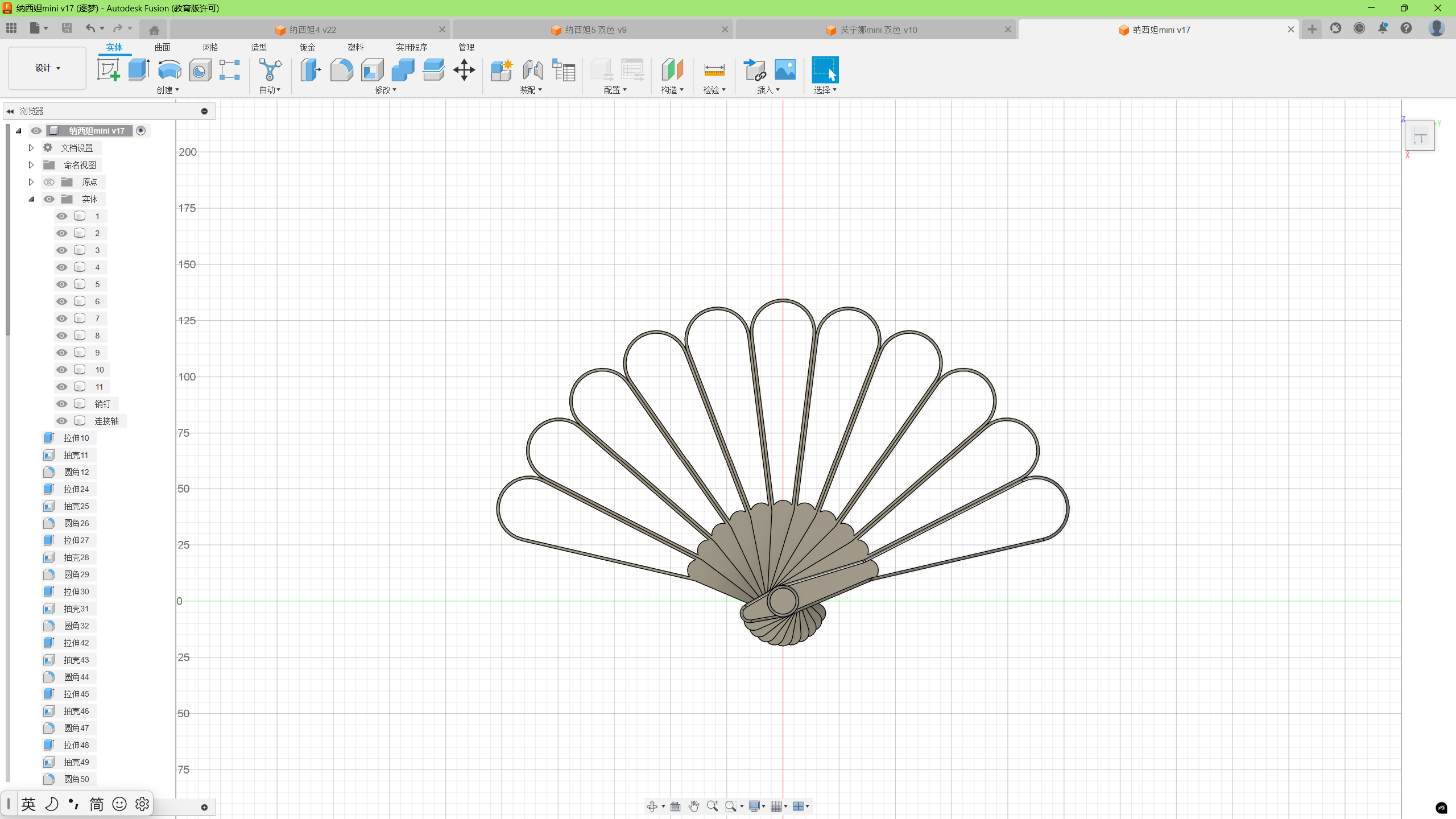Select the Shell tool

[x=372, y=70]
